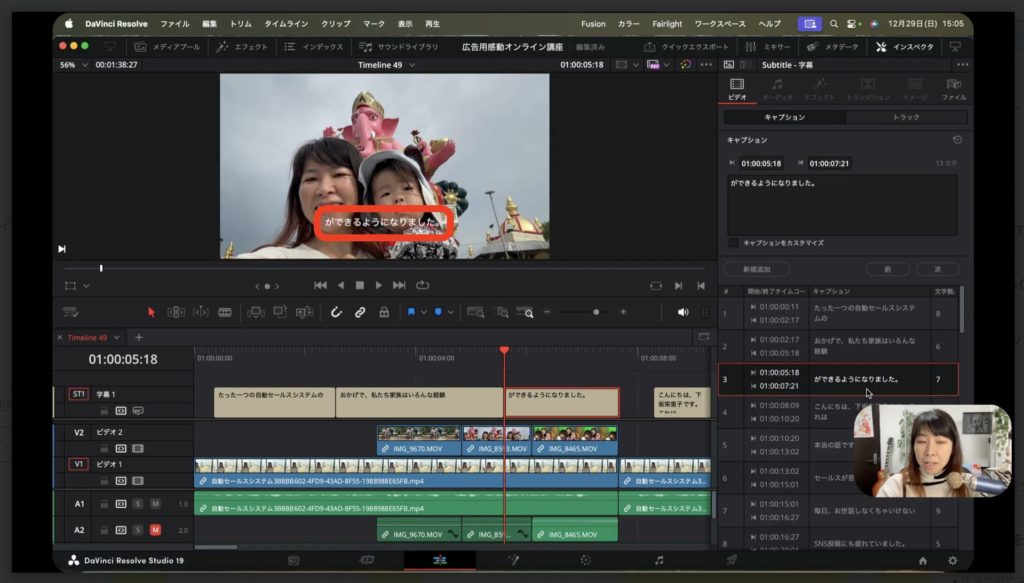Enable the キャプションをカスタマイズ checkbox

tap(734, 243)
